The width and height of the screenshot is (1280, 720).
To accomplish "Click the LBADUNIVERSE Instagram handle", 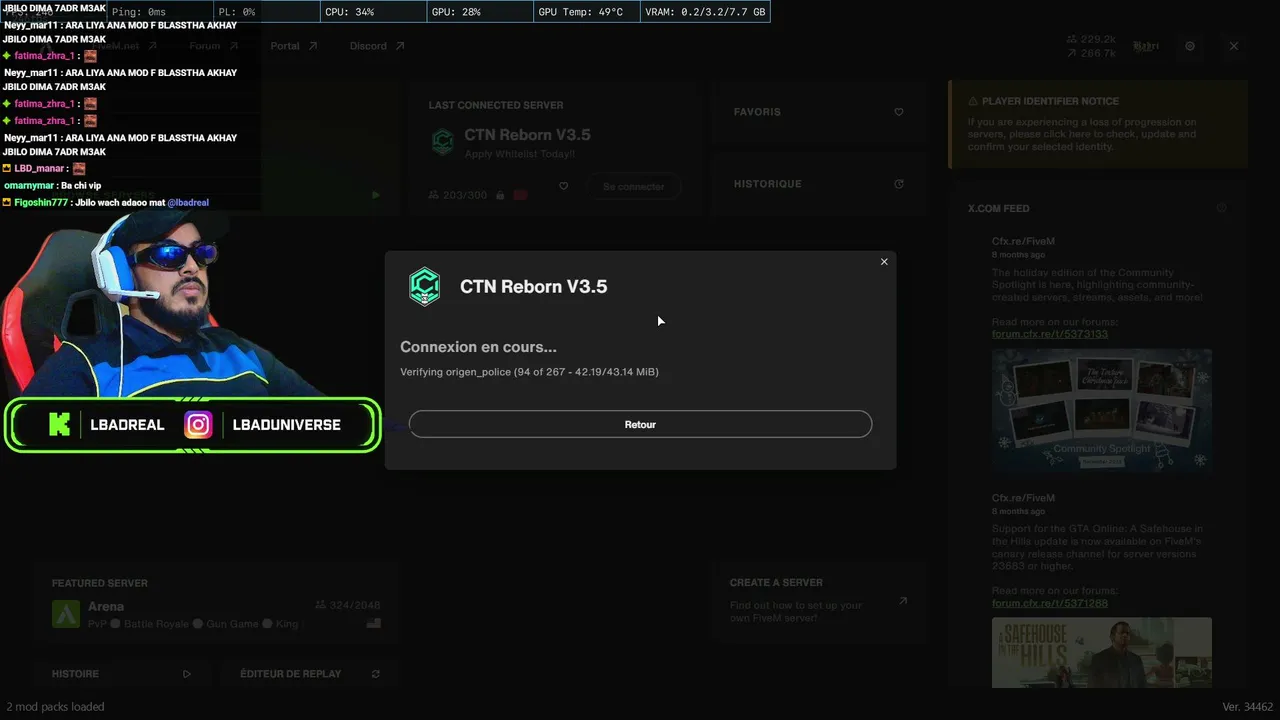I will tap(286, 425).
